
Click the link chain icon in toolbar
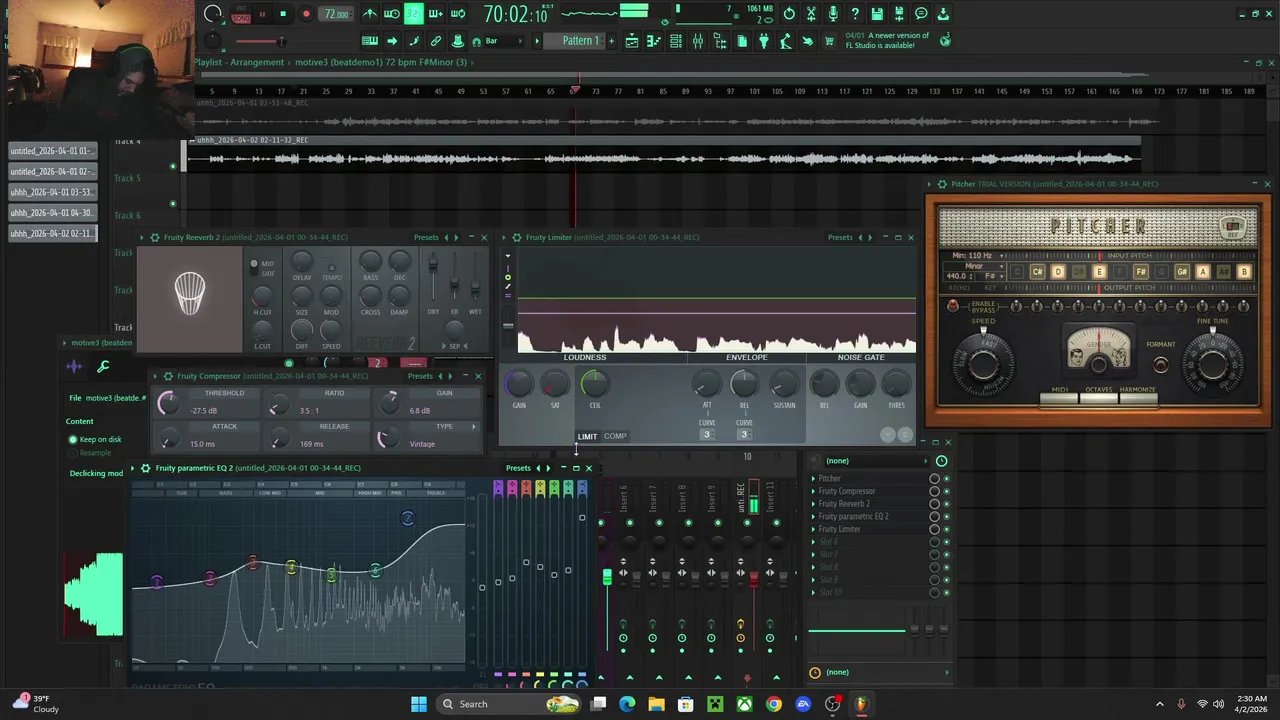point(436,41)
